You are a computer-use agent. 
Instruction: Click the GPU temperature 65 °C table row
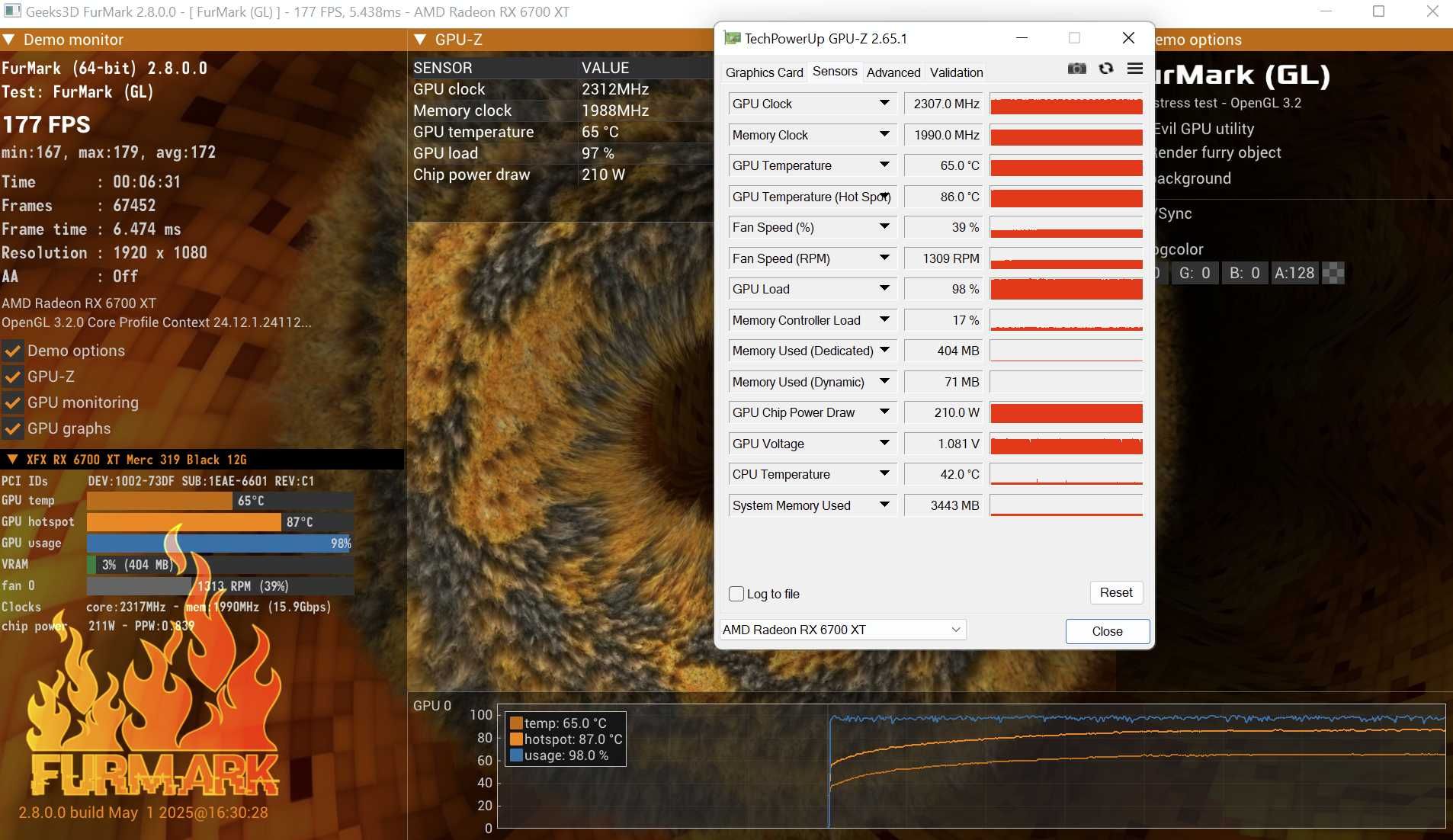pyautogui.click(x=561, y=132)
